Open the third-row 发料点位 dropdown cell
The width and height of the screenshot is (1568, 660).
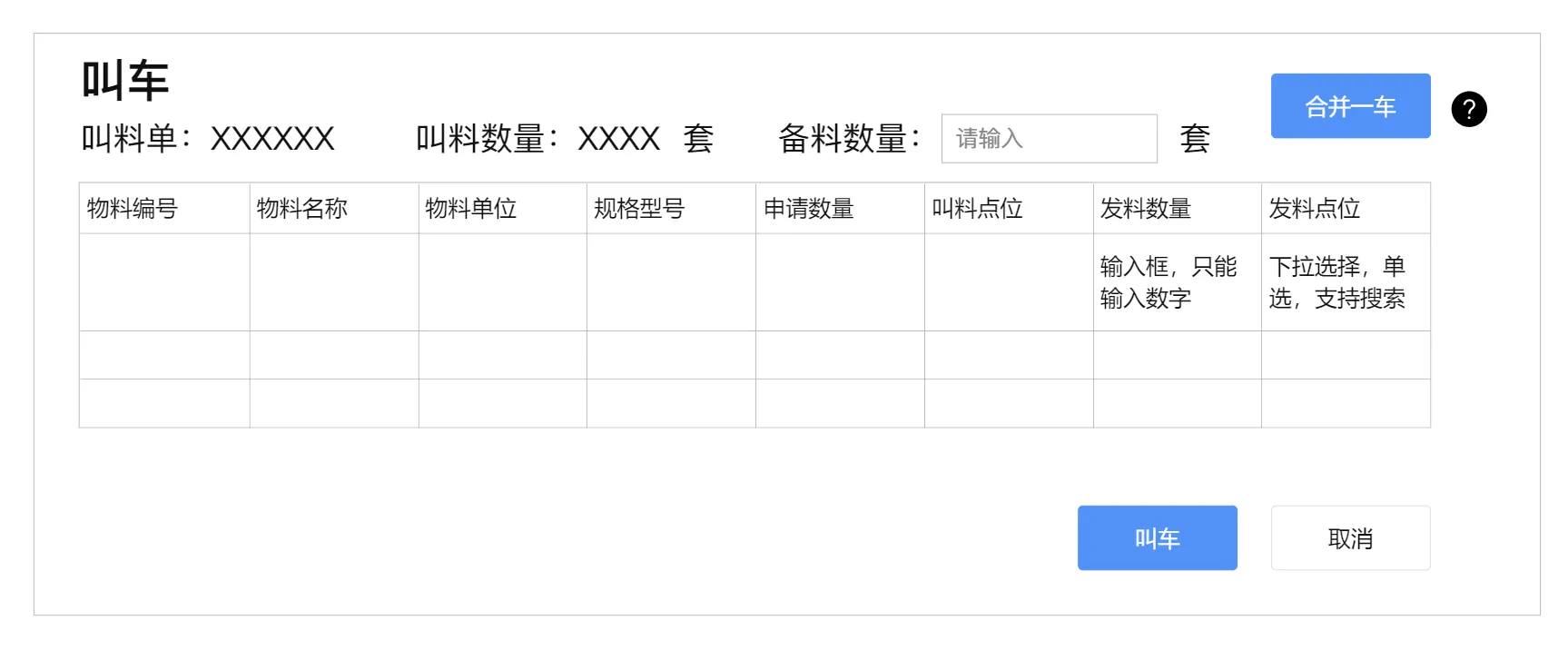pos(1346,403)
